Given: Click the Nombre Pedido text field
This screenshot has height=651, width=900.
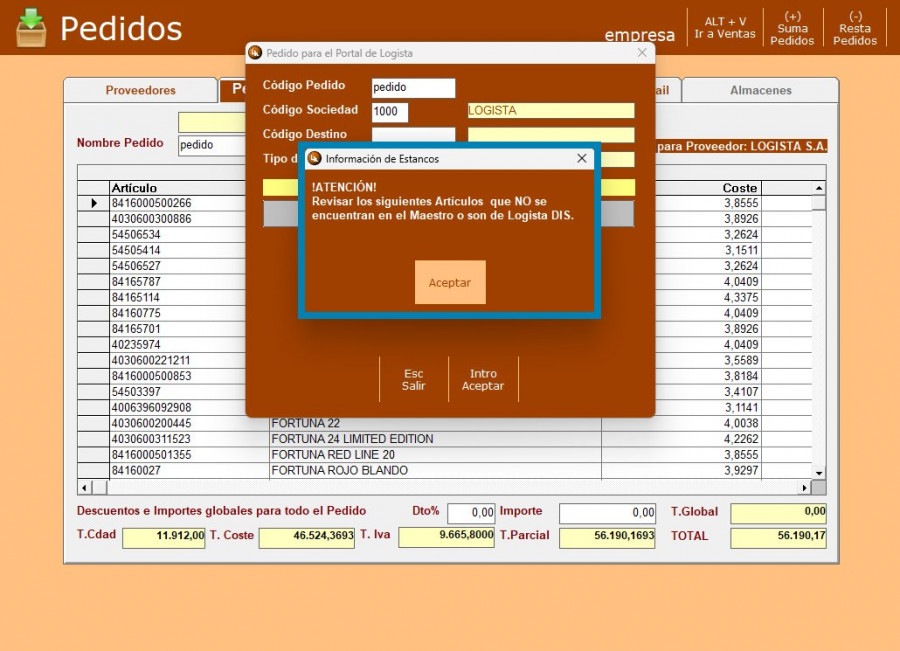Looking at the screenshot, I should point(210,145).
